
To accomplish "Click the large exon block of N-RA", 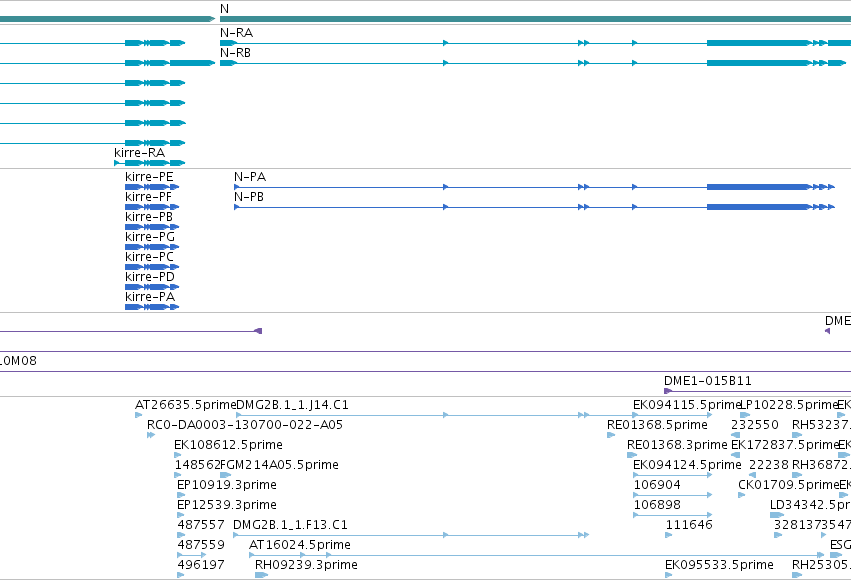I will pos(758,43).
